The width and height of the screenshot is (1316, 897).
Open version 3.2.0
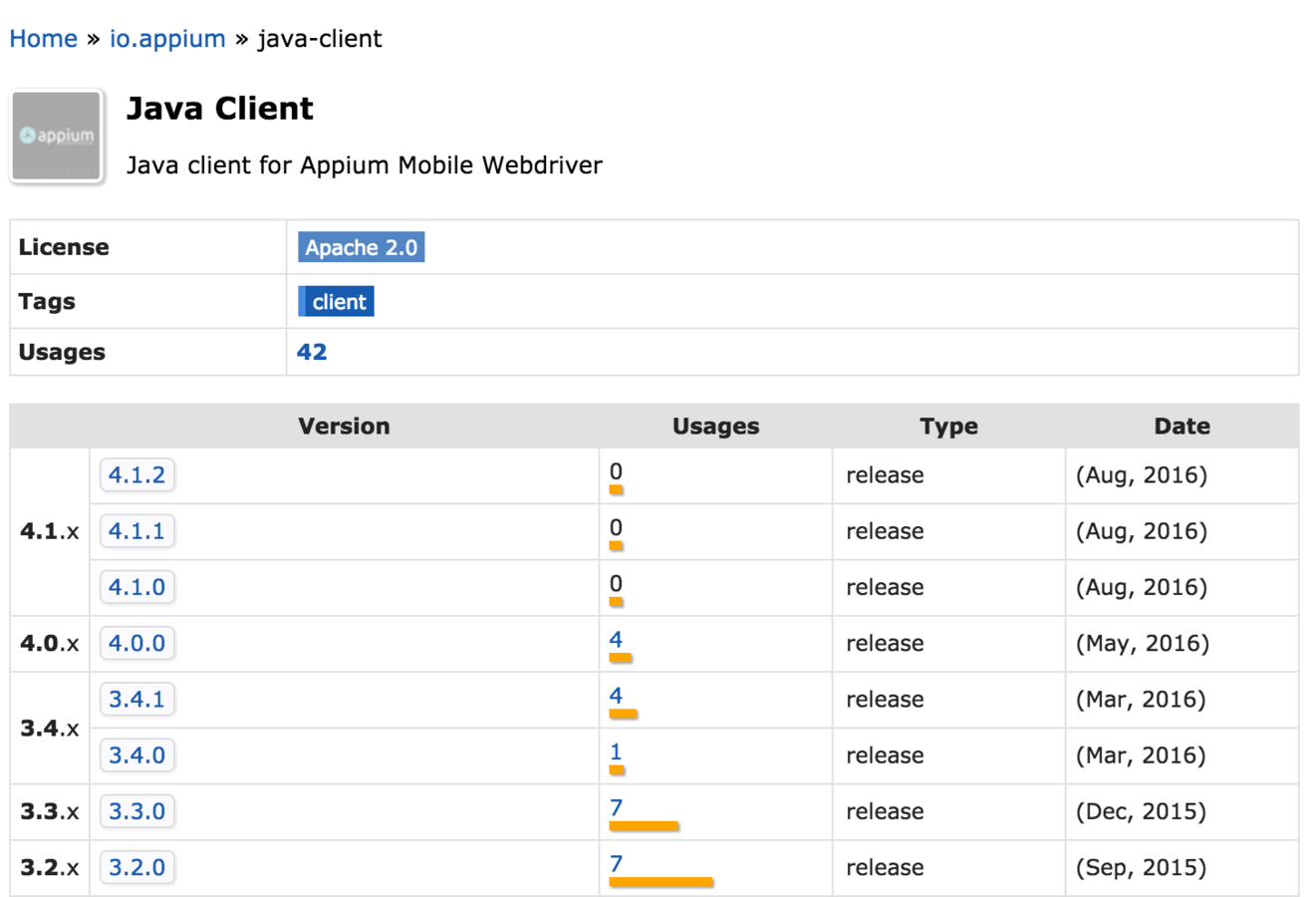pos(137,867)
